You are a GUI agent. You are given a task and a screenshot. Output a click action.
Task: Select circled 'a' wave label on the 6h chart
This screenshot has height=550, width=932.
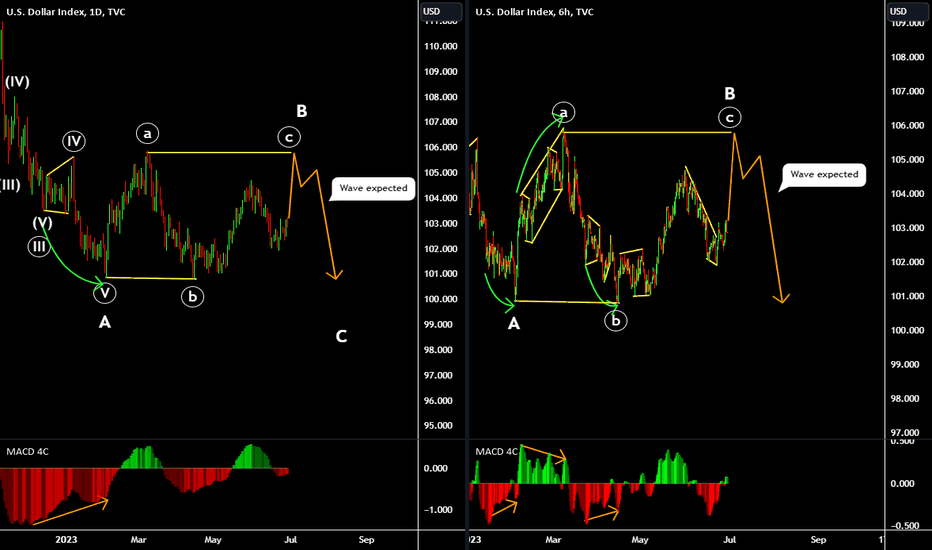[563, 112]
